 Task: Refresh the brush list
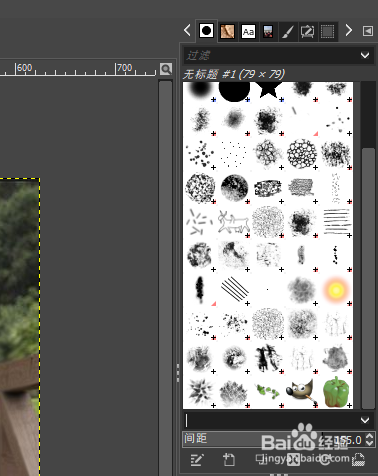pos(326,460)
